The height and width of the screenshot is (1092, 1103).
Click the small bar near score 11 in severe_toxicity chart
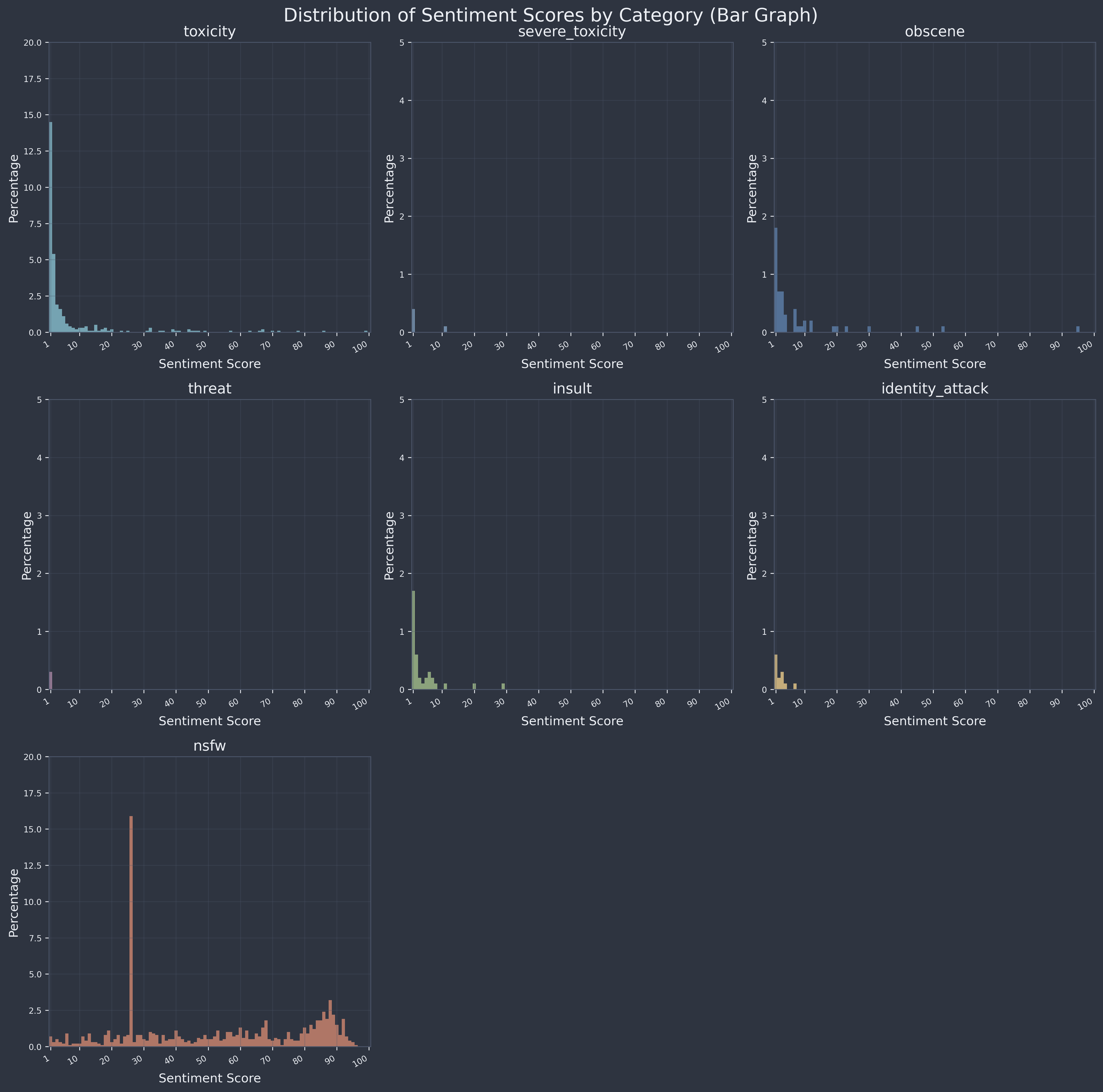tap(445, 329)
